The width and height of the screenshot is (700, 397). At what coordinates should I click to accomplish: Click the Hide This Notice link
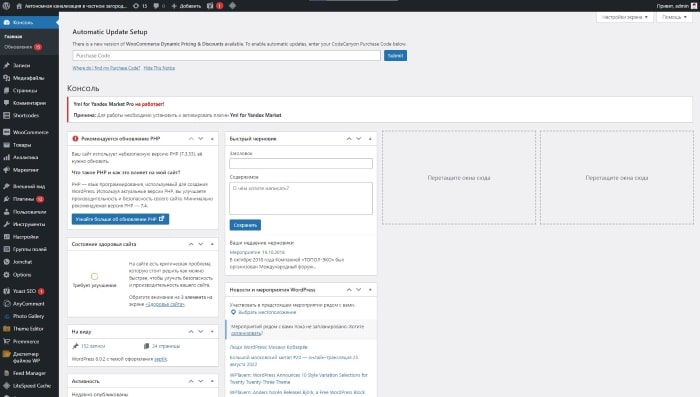point(159,68)
